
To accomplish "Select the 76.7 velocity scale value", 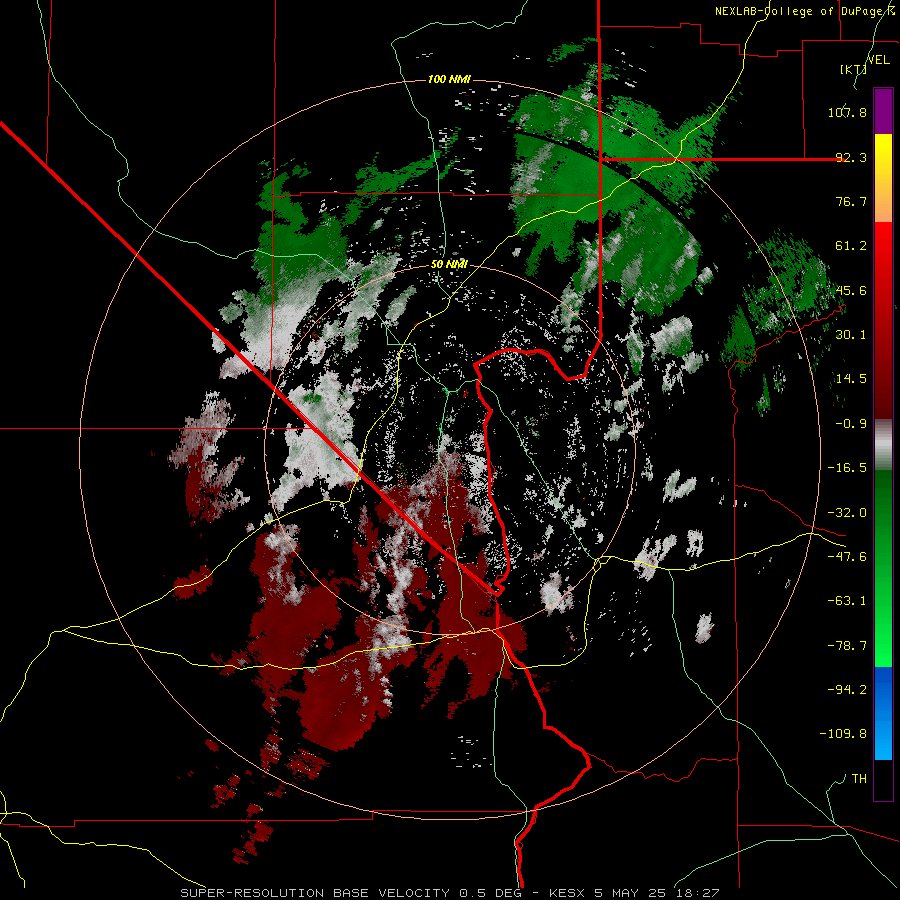I will (851, 201).
